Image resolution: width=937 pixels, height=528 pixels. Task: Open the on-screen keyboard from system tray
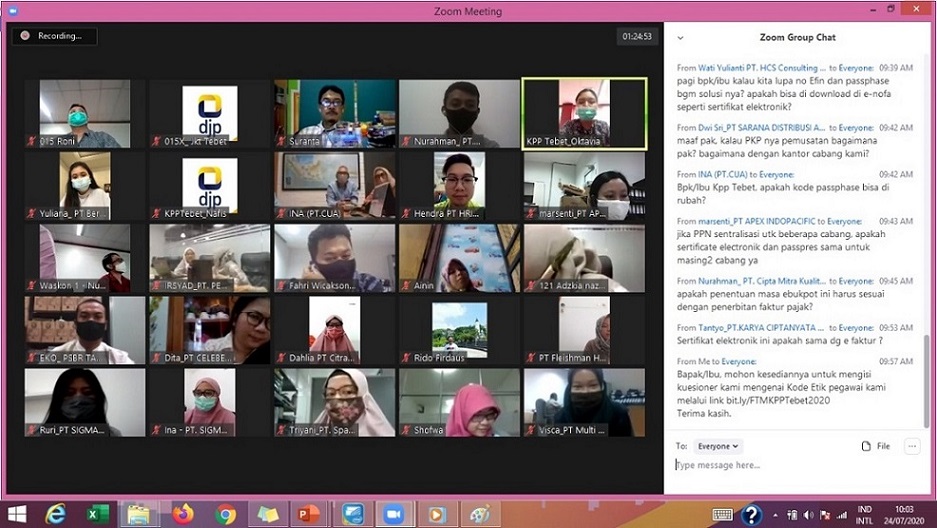(722, 514)
